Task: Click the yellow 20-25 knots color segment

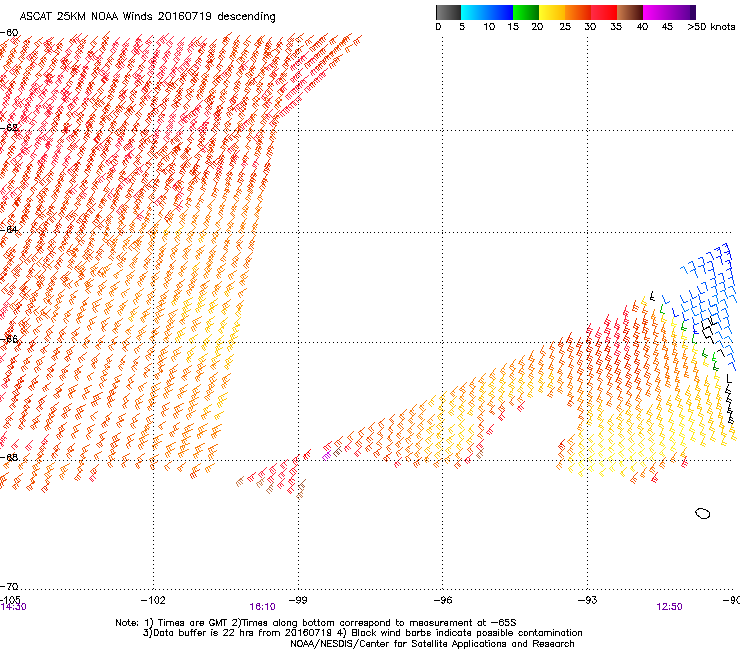Action: pyautogui.click(x=552, y=12)
